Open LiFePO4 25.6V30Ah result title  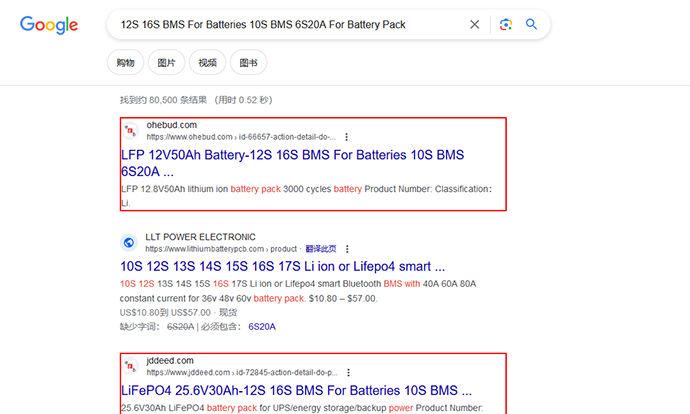click(x=296, y=390)
